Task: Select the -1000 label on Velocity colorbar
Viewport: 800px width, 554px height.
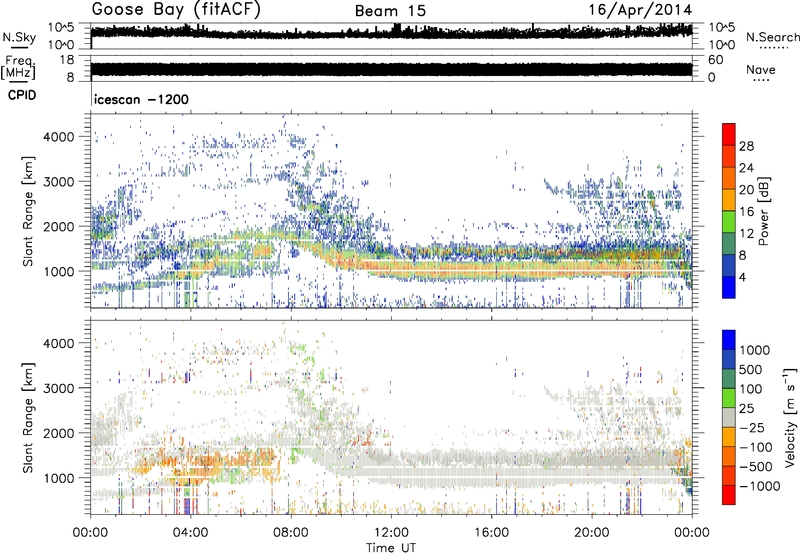Action: click(759, 486)
